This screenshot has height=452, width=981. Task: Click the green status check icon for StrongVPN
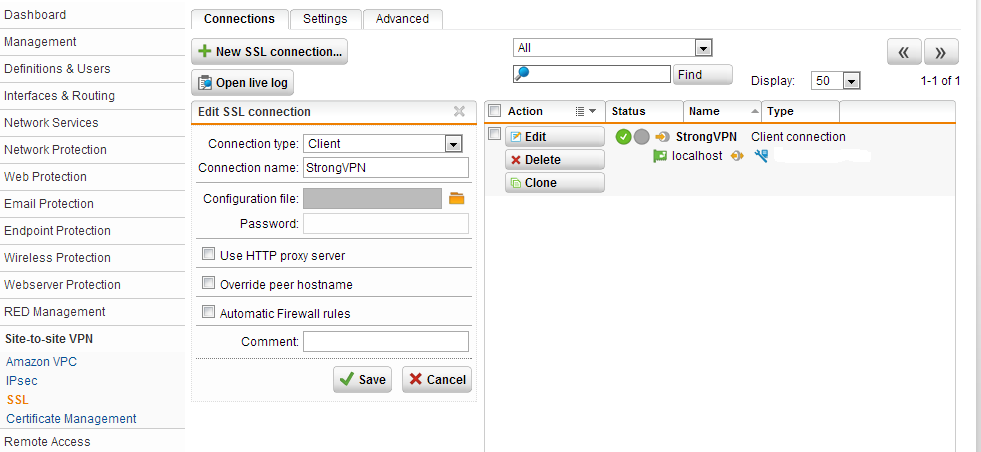click(623, 137)
